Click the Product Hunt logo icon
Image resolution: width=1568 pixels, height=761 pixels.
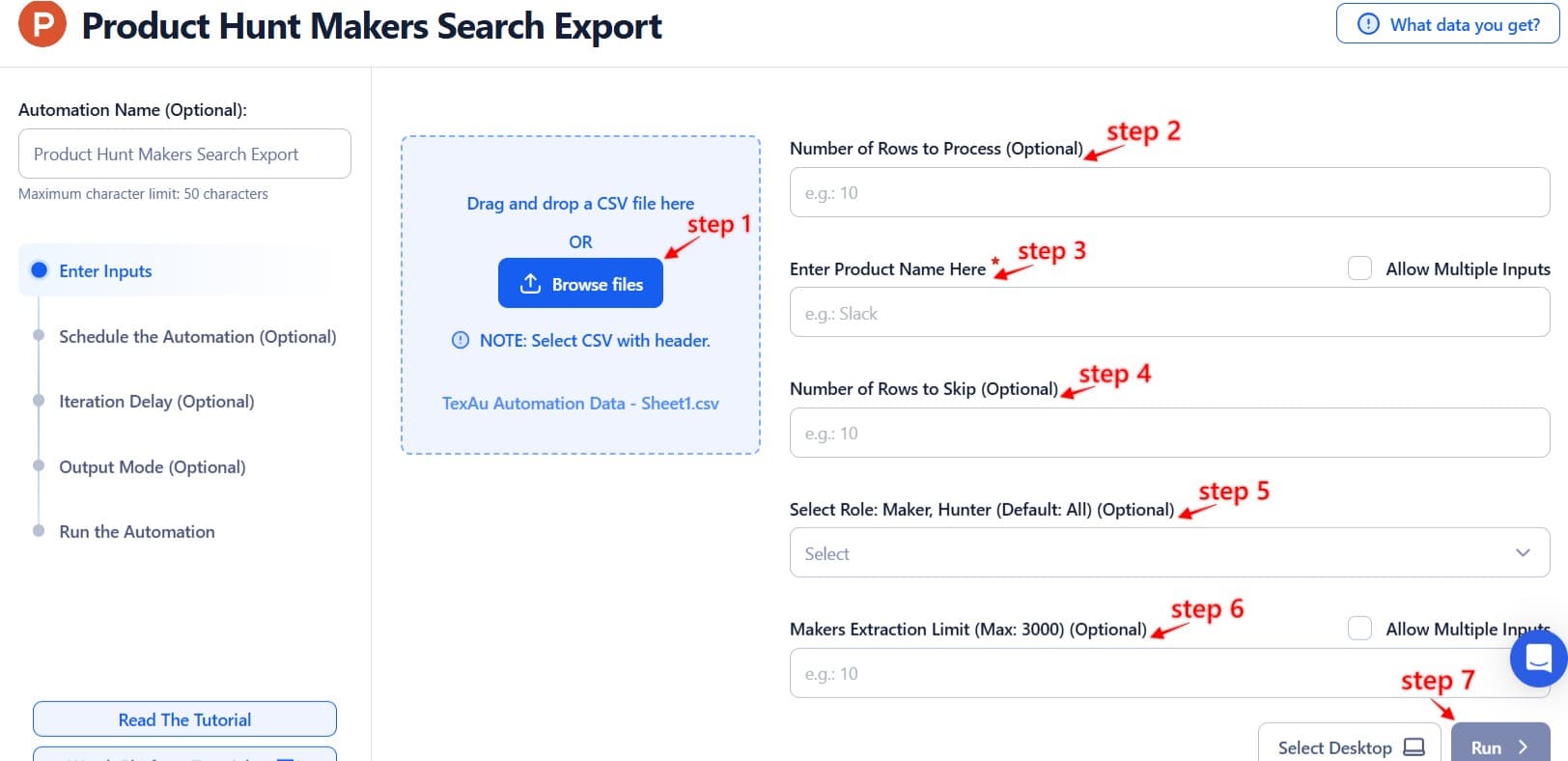click(x=42, y=25)
